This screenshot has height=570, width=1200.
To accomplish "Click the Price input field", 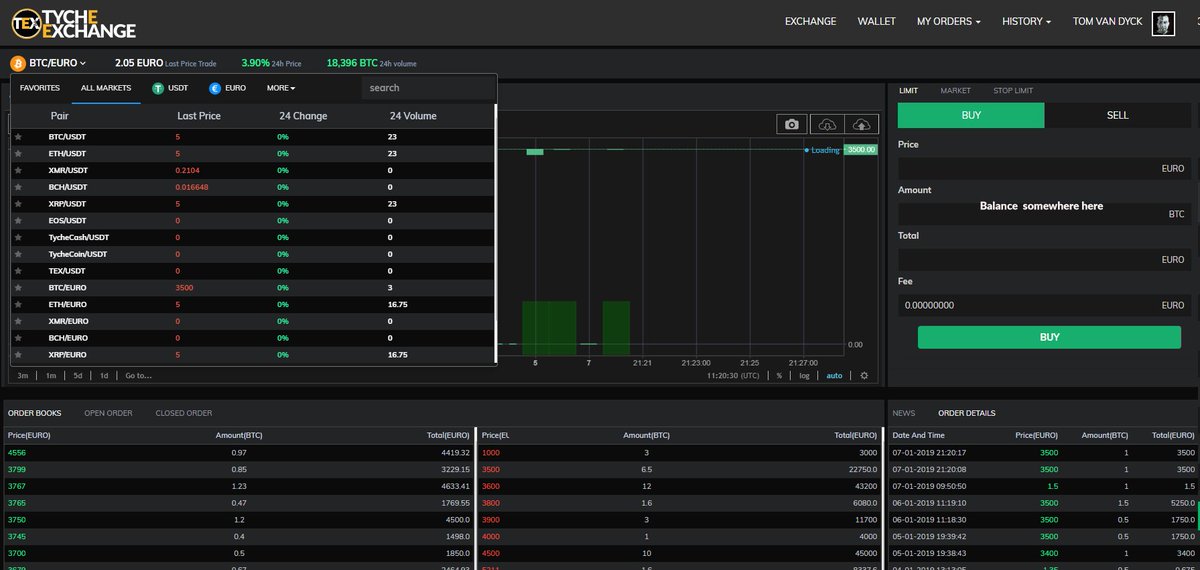I will [1044, 169].
